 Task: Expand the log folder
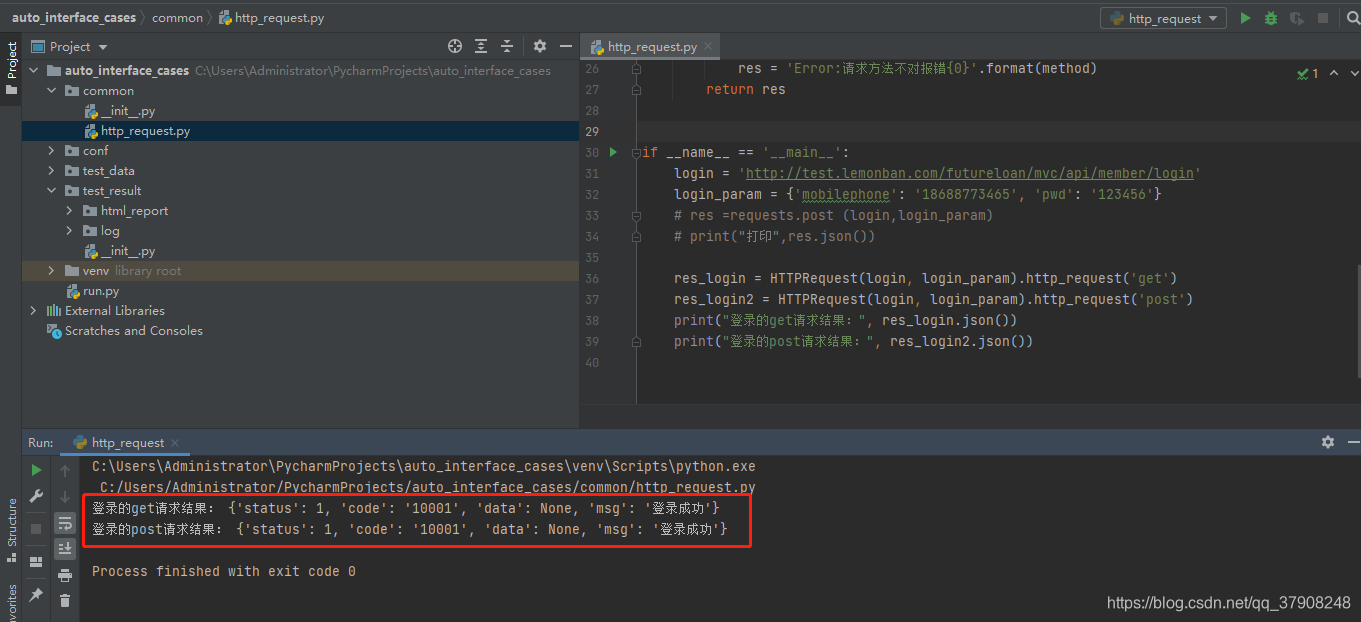(70, 231)
